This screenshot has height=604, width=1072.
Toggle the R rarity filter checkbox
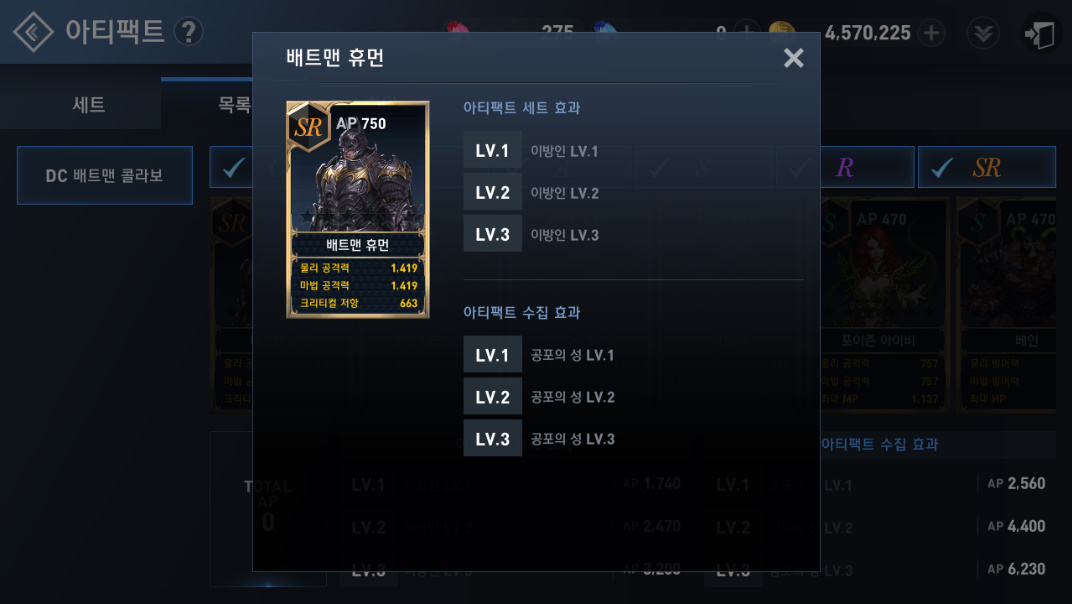866,167
